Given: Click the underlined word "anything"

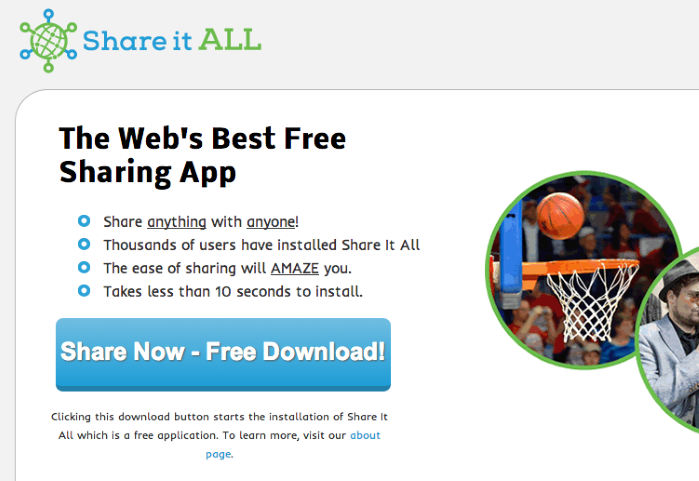Looking at the screenshot, I should pos(177,222).
